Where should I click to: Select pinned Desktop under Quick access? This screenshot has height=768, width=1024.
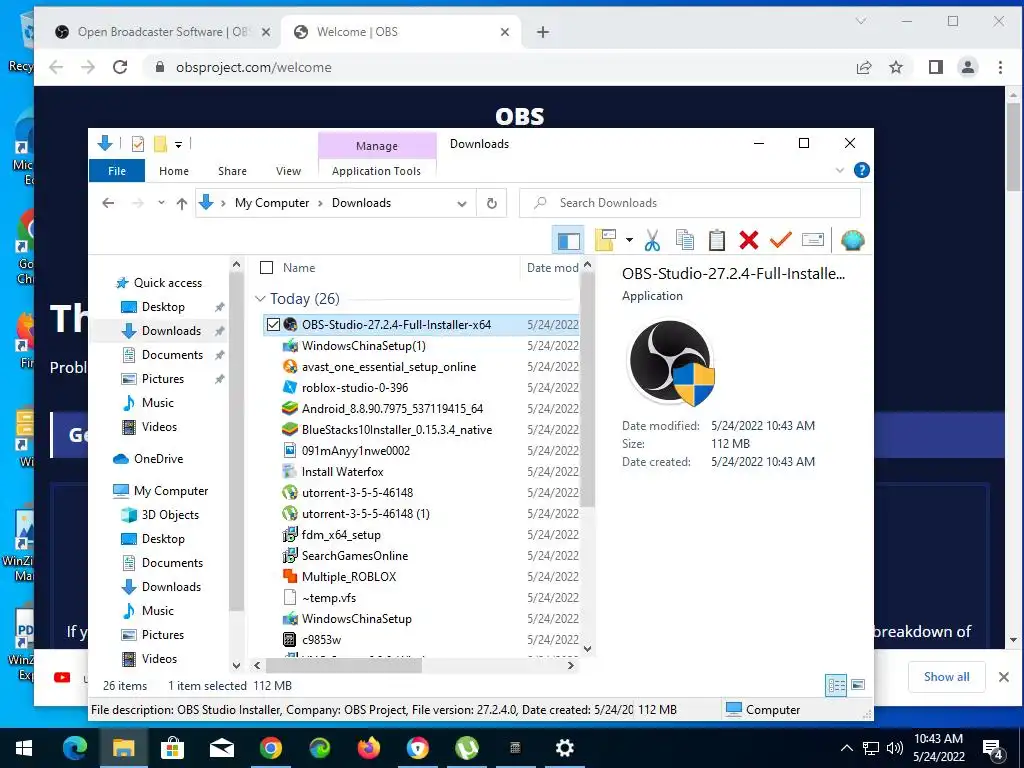[x=163, y=307]
